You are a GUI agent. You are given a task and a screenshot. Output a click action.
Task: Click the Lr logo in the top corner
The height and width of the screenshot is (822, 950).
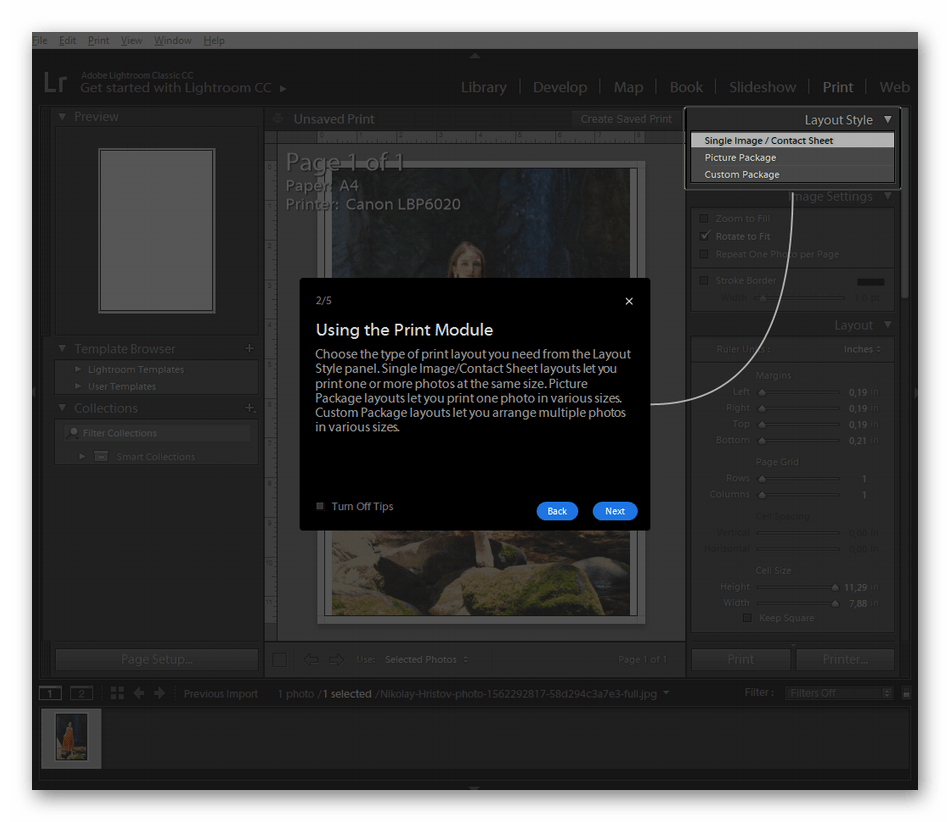pyautogui.click(x=56, y=83)
